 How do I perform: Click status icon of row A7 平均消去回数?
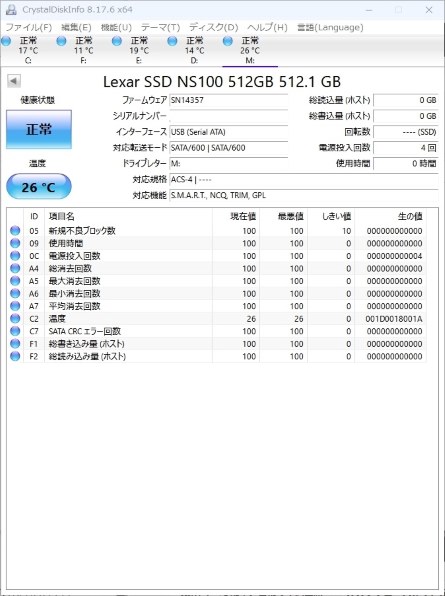pyautogui.click(x=15, y=306)
